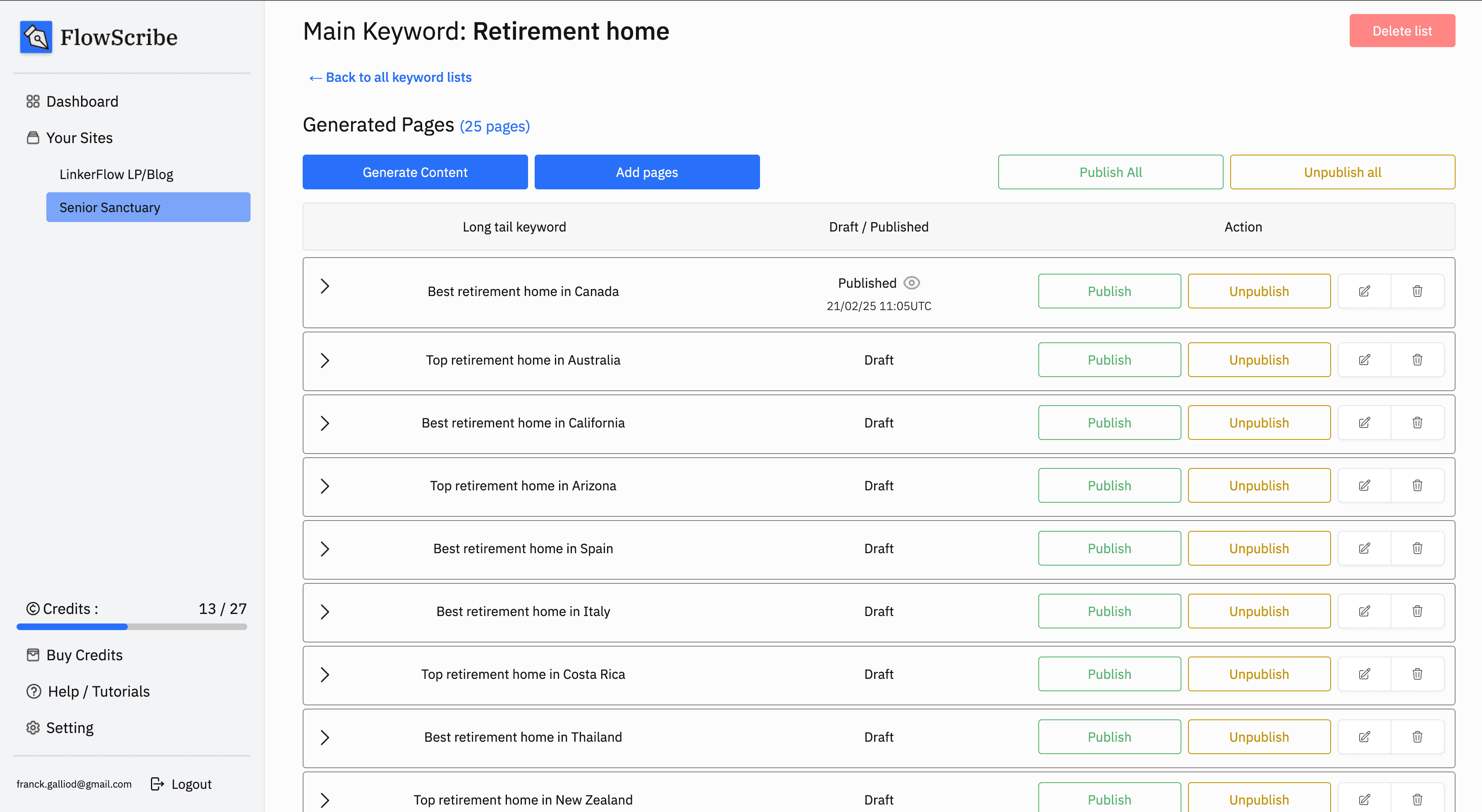Screen dimensions: 1482x812
Task: Unpublish the Best retirement home in Spain page
Action: (x=1259, y=548)
